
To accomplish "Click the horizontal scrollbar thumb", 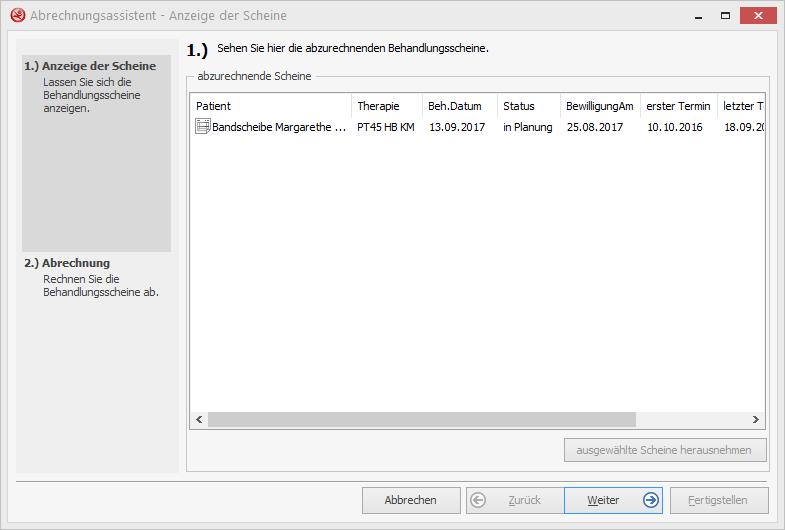I will click(x=421, y=420).
